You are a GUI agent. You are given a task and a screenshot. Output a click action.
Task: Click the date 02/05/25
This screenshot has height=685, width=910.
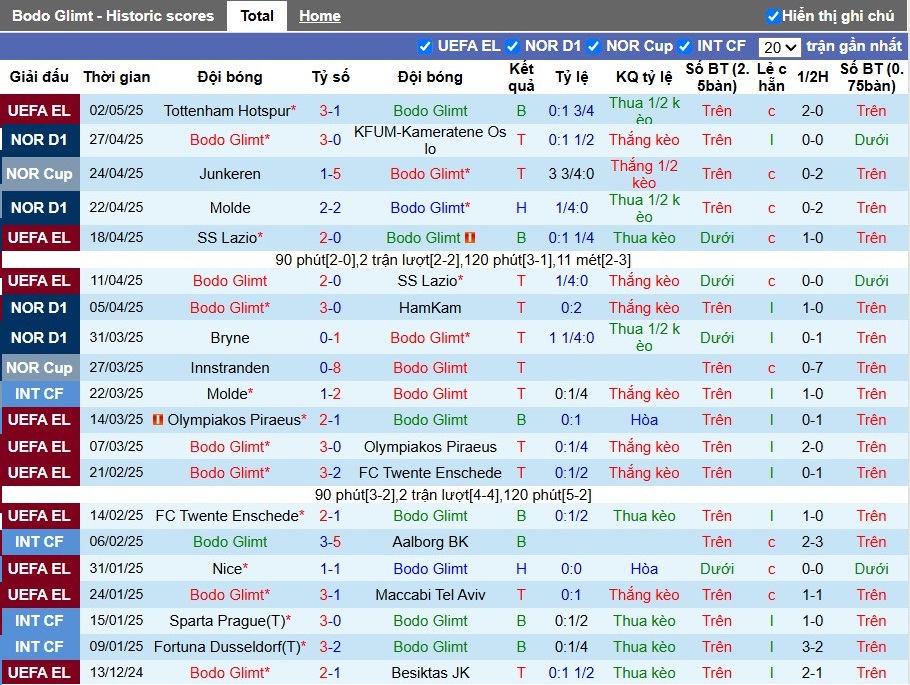tap(116, 110)
